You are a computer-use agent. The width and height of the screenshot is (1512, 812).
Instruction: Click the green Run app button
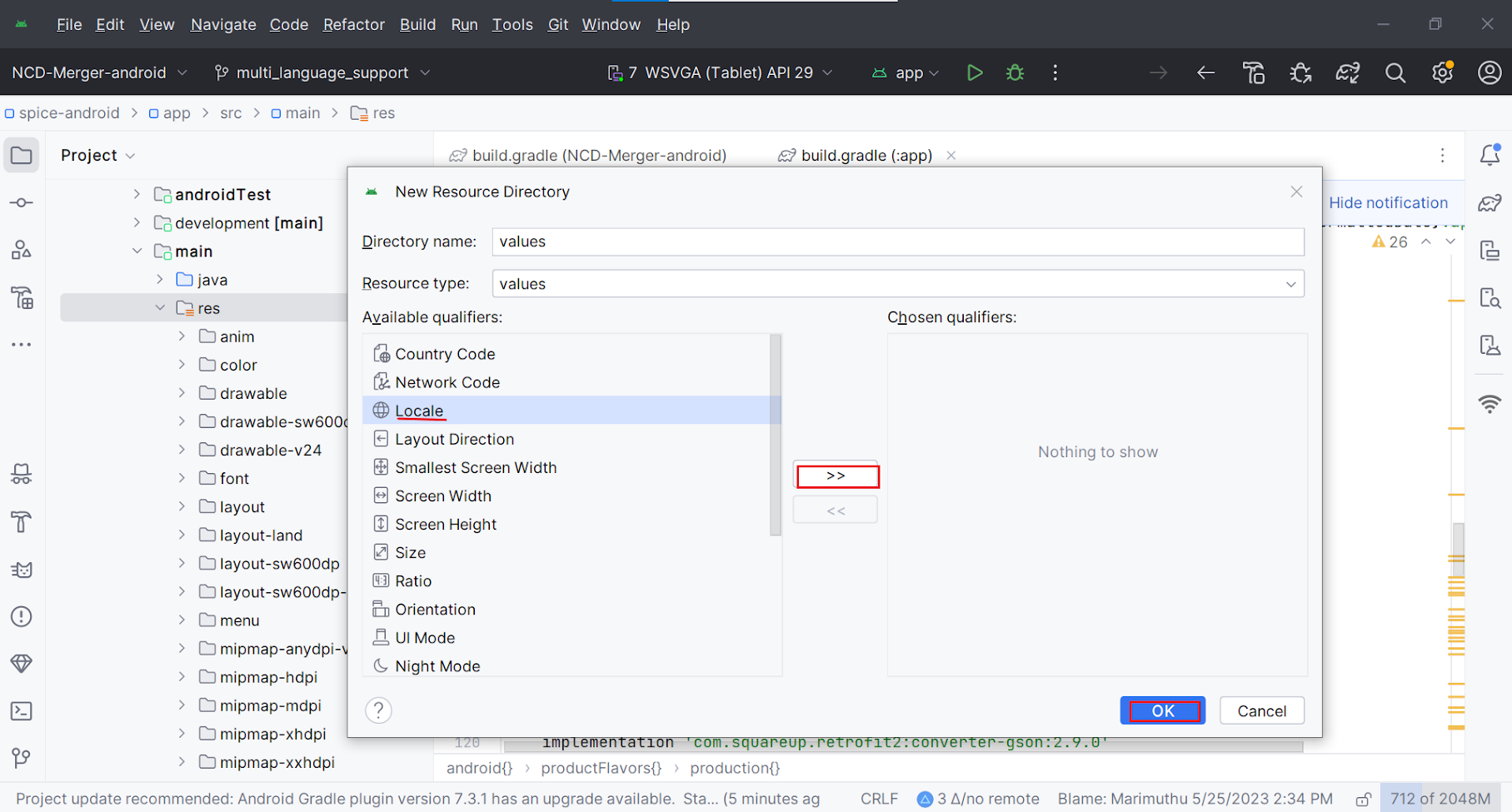click(x=974, y=72)
